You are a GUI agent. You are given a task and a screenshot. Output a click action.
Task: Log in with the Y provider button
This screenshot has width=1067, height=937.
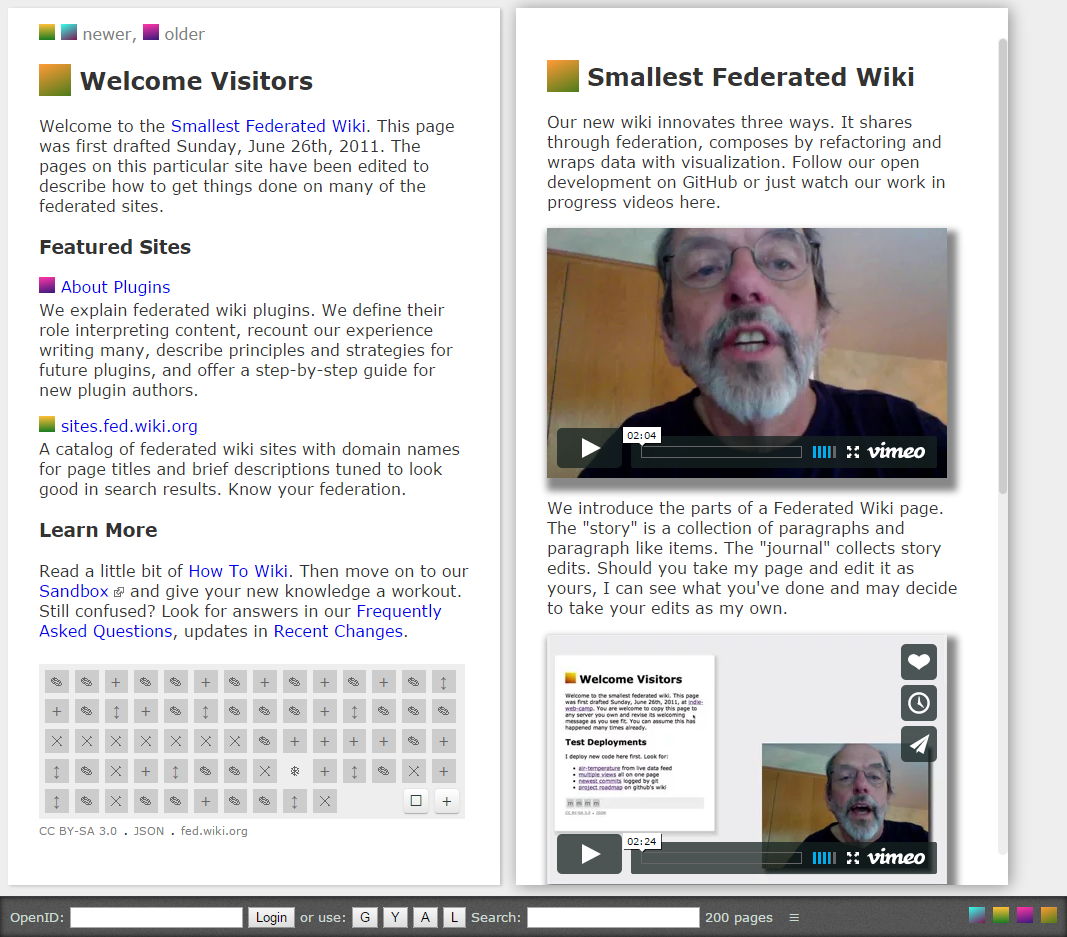pos(395,917)
